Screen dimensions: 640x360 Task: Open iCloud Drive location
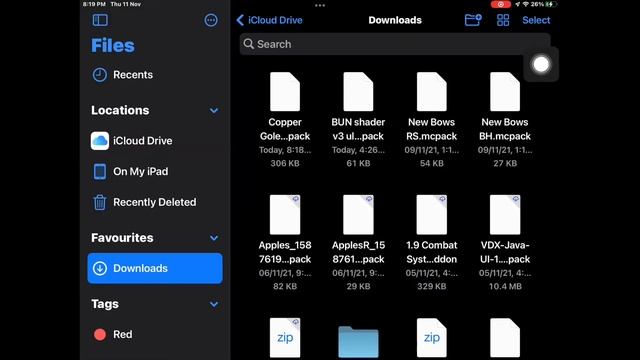[x=155, y=141]
